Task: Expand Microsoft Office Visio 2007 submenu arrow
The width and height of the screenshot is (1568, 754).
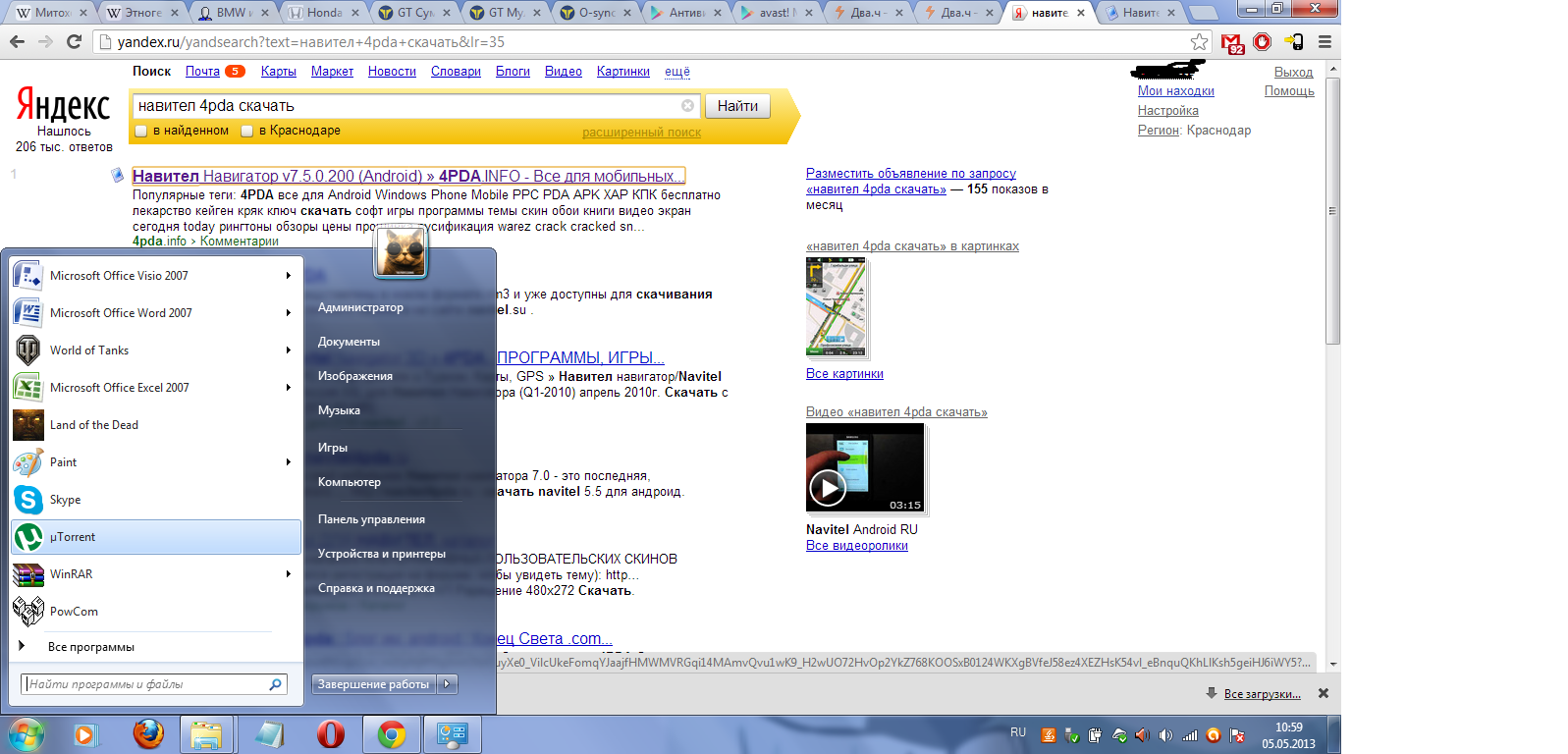Action: (289, 276)
